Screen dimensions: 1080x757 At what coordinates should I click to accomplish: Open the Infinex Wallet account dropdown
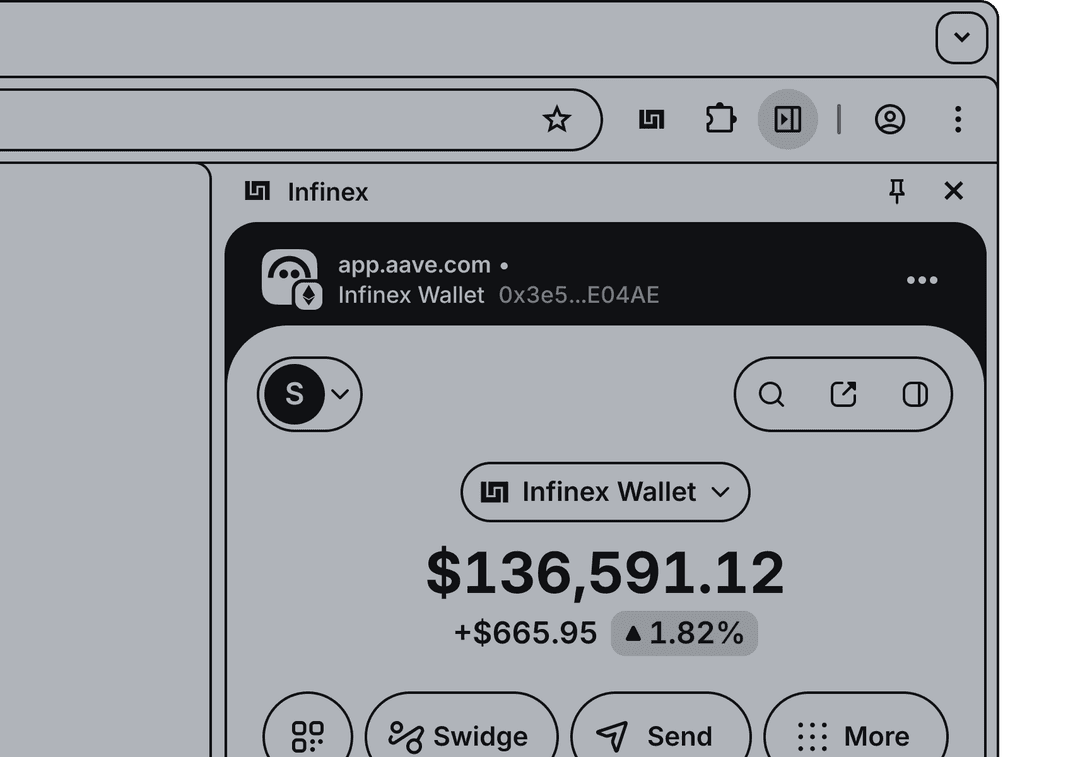(x=604, y=492)
